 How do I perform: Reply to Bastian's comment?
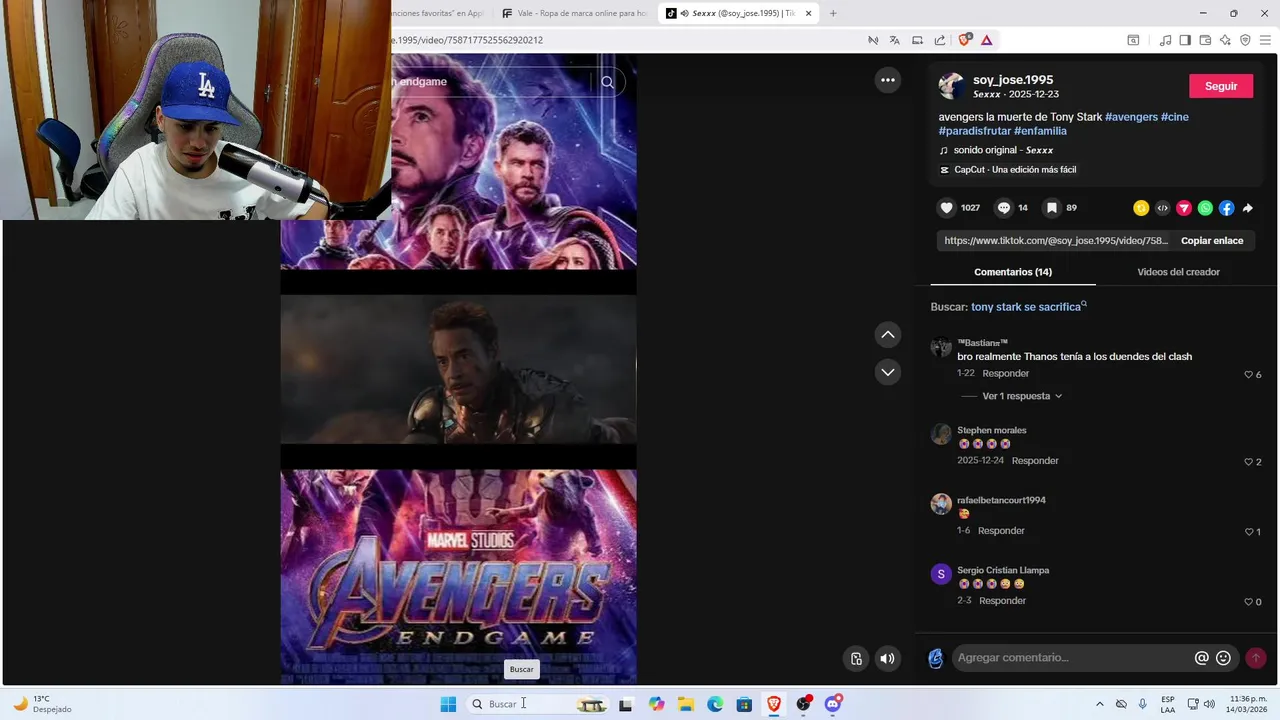point(1005,373)
